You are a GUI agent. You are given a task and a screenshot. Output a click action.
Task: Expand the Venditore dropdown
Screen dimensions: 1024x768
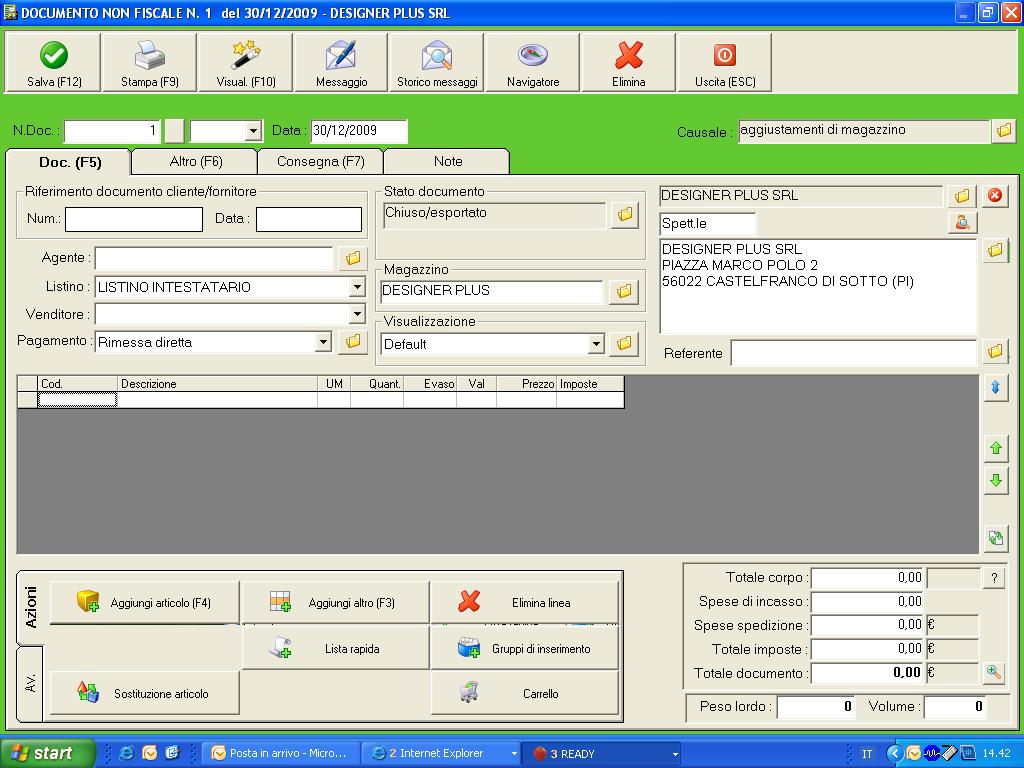357,314
